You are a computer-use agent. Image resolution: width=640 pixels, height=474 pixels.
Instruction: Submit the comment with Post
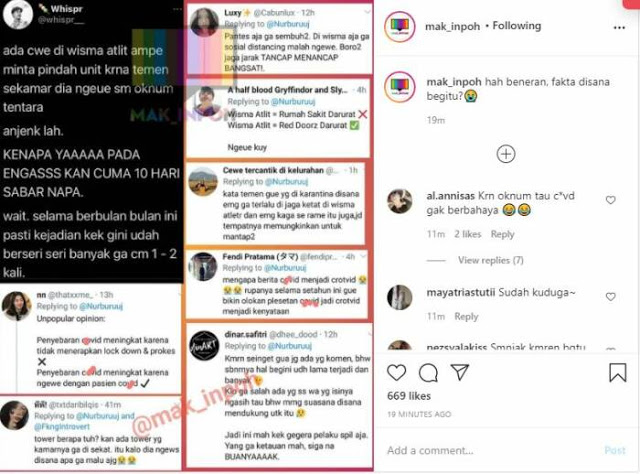tap(615, 450)
